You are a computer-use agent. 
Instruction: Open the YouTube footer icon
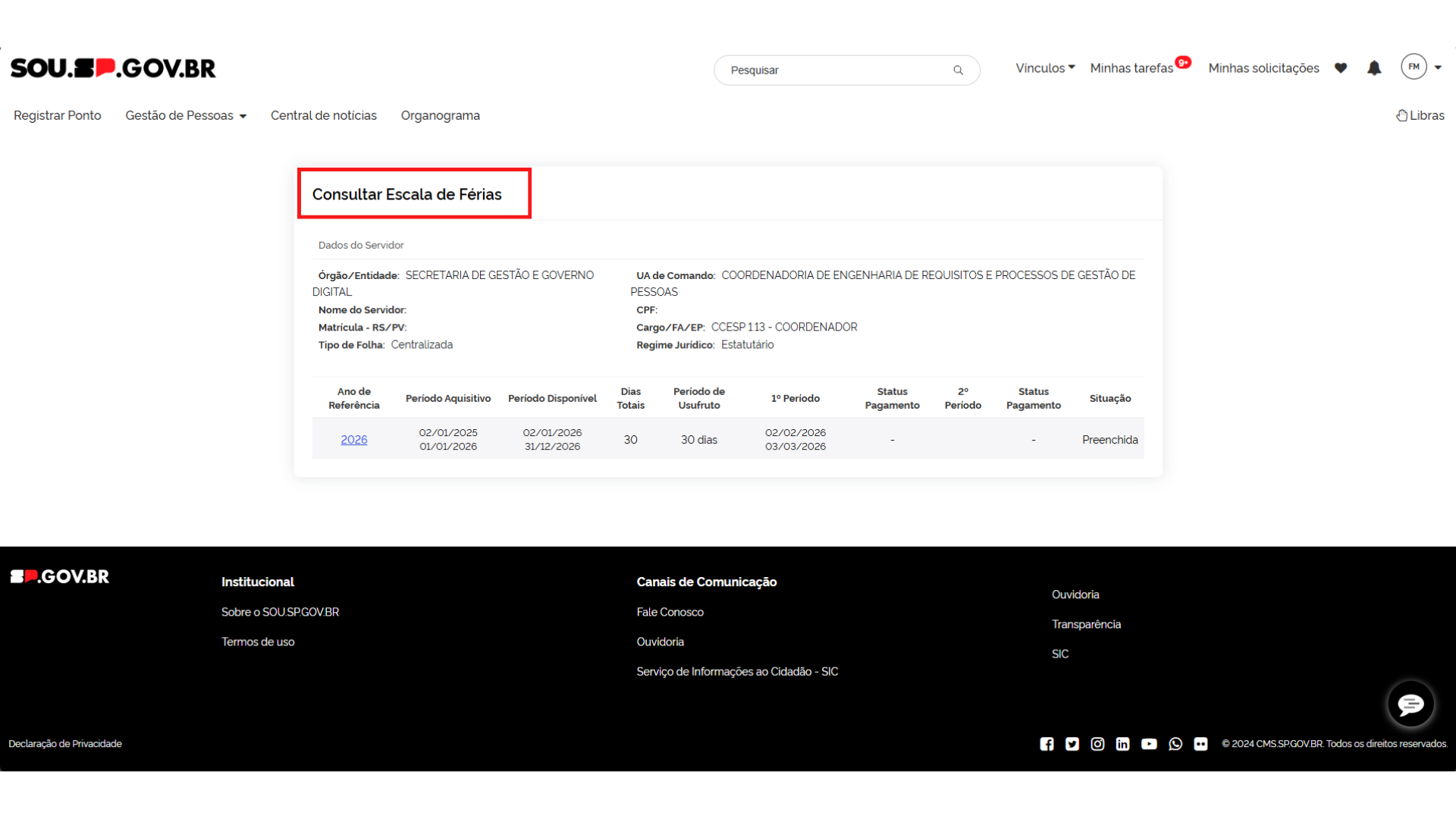click(1149, 744)
